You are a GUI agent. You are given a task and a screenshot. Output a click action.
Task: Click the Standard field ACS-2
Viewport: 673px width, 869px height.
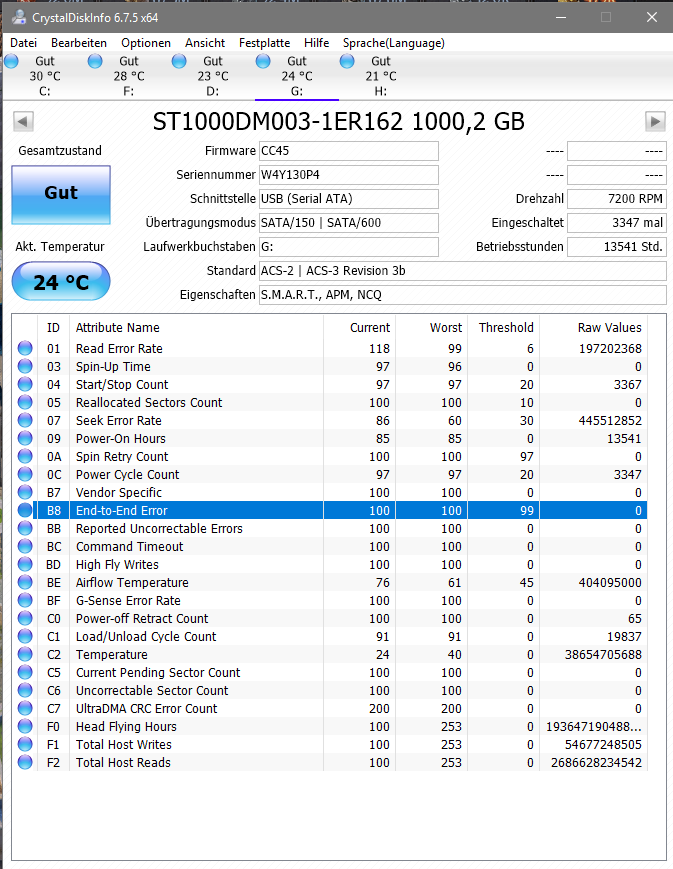(462, 270)
